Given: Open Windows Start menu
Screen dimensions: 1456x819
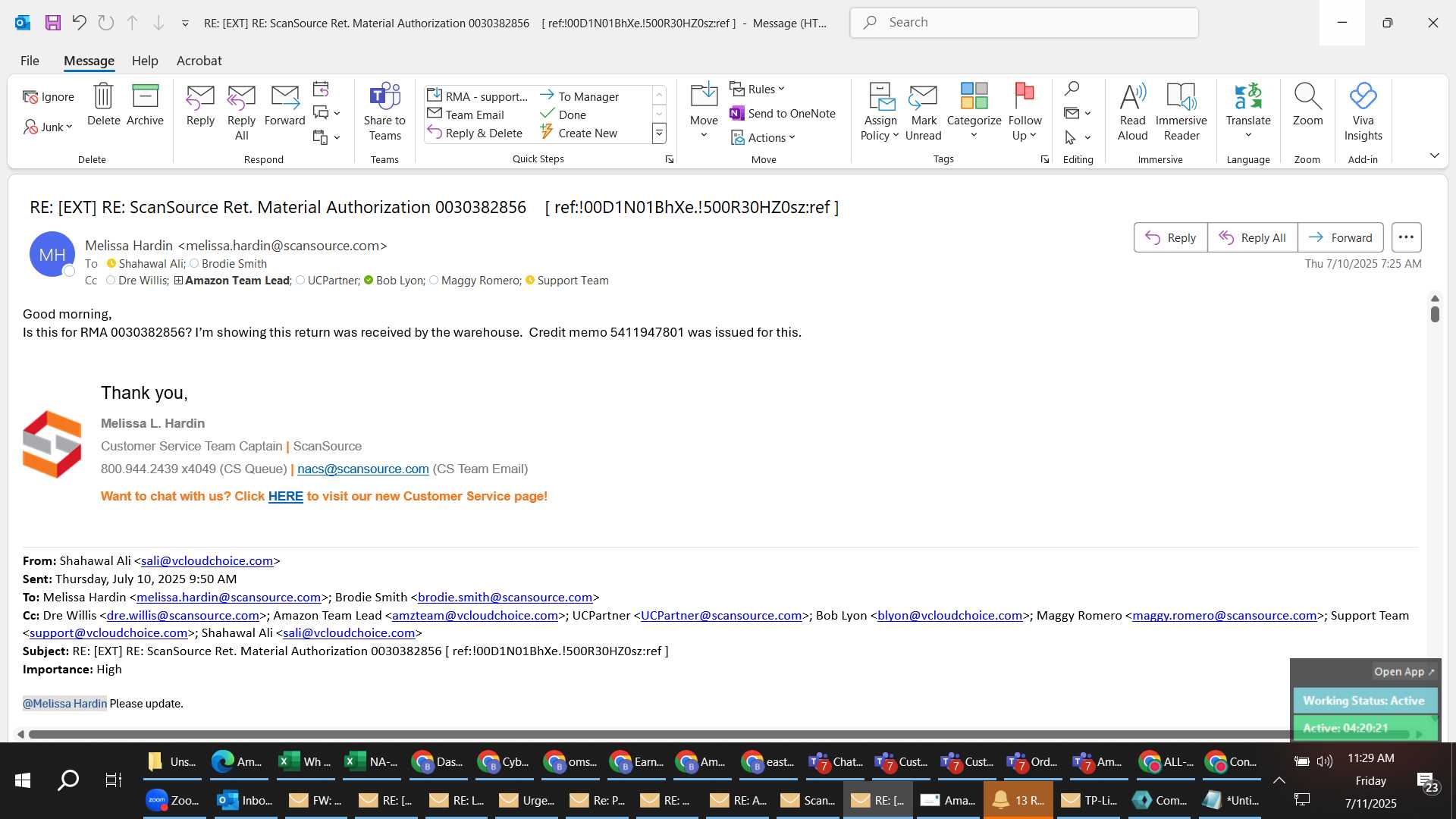Looking at the screenshot, I should [x=23, y=780].
